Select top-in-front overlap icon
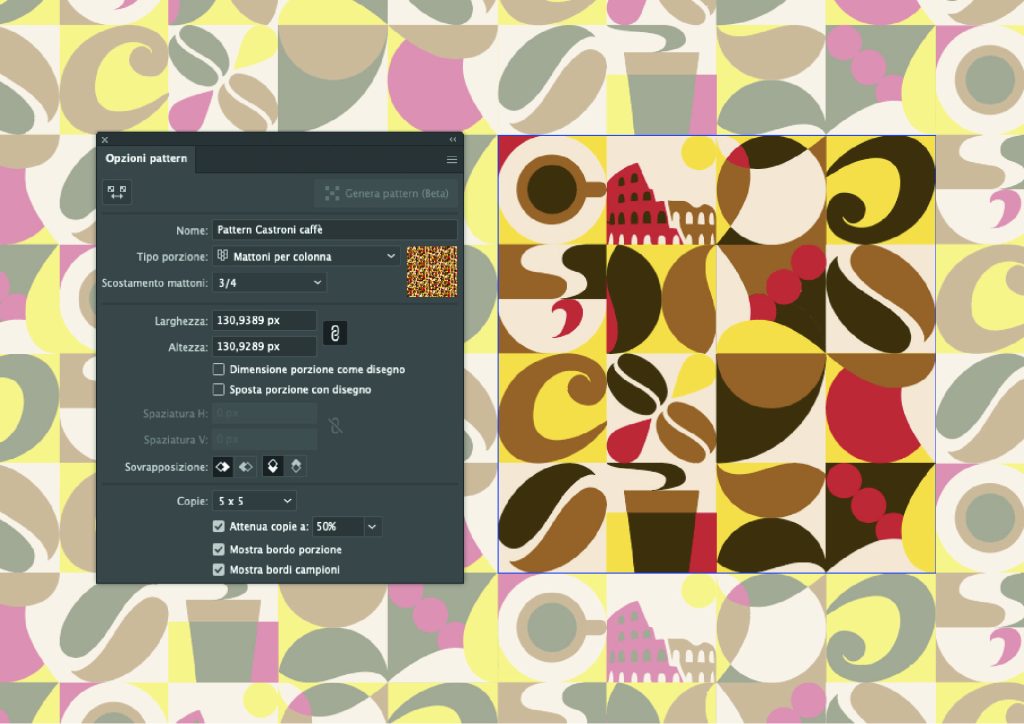The image size is (1024, 724). tap(273, 467)
